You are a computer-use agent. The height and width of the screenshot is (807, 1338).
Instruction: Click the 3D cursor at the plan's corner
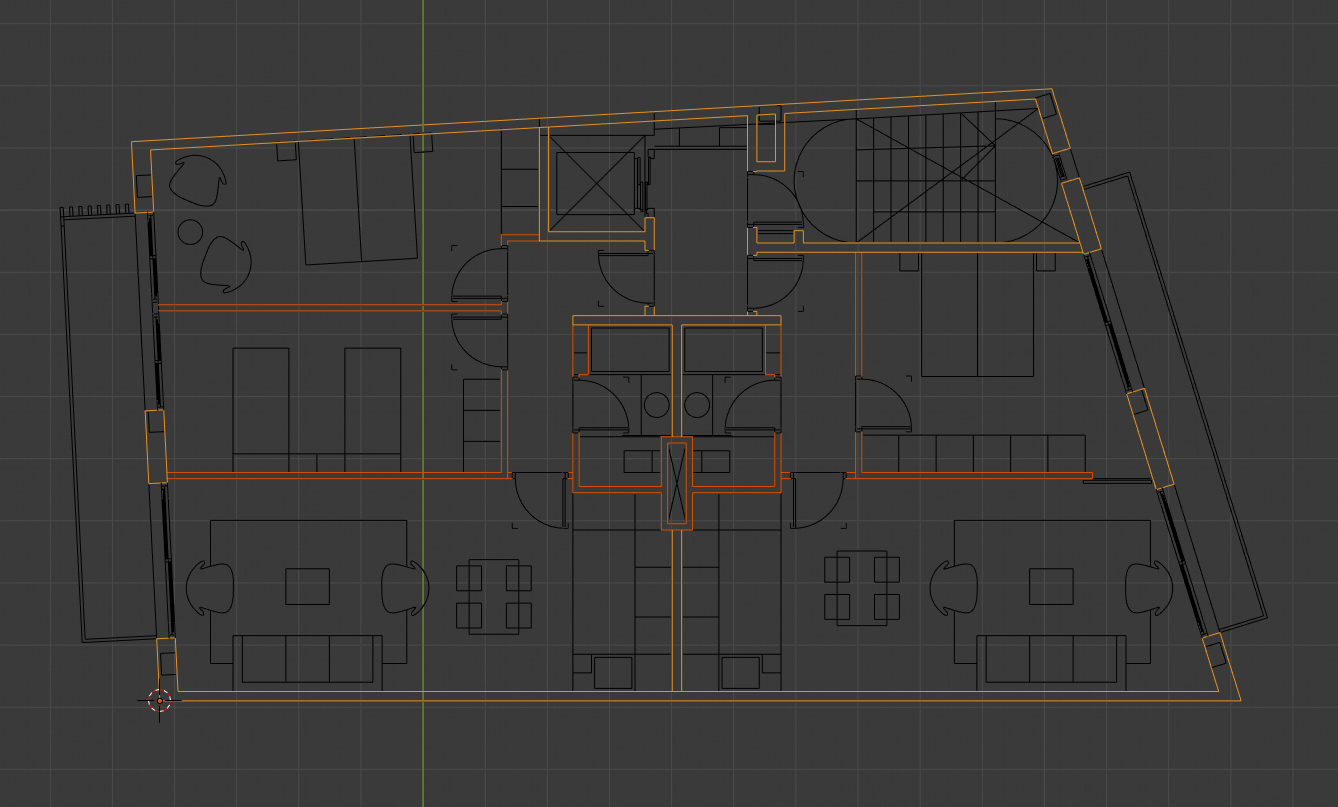(x=160, y=700)
